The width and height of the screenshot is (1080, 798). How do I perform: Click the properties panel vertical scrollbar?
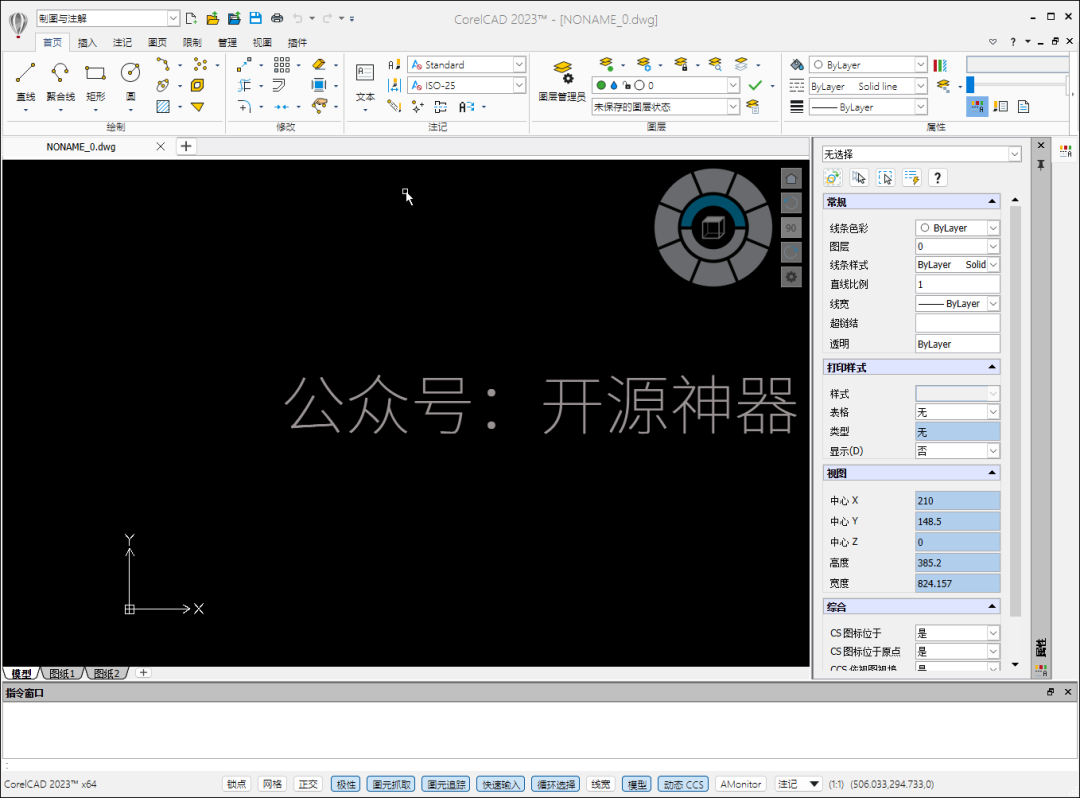click(1015, 410)
